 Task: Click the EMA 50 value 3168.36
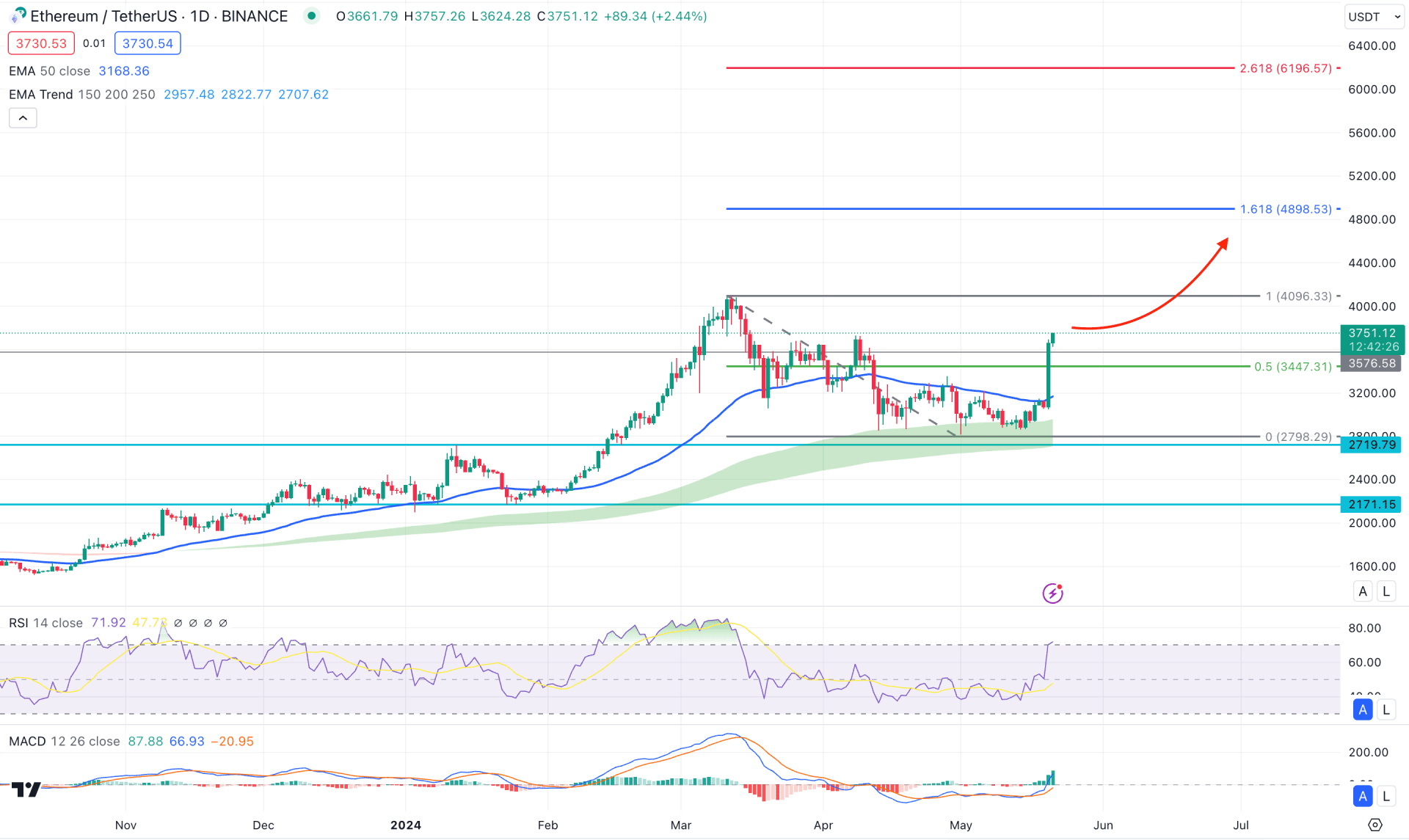[124, 71]
